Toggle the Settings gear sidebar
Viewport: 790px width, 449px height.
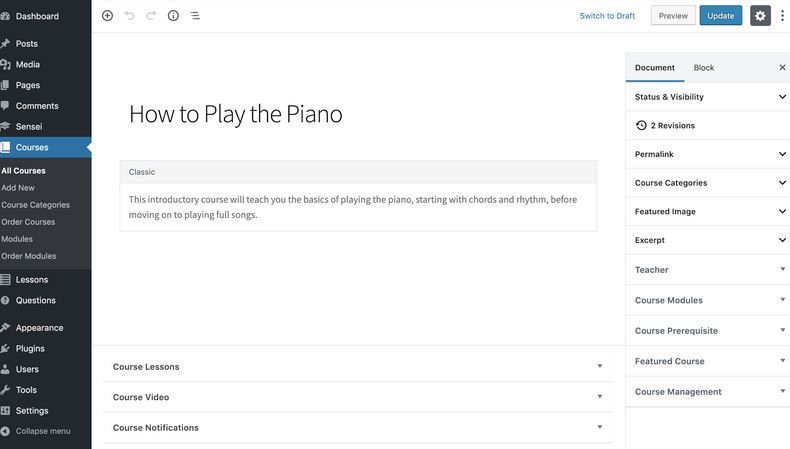760,16
